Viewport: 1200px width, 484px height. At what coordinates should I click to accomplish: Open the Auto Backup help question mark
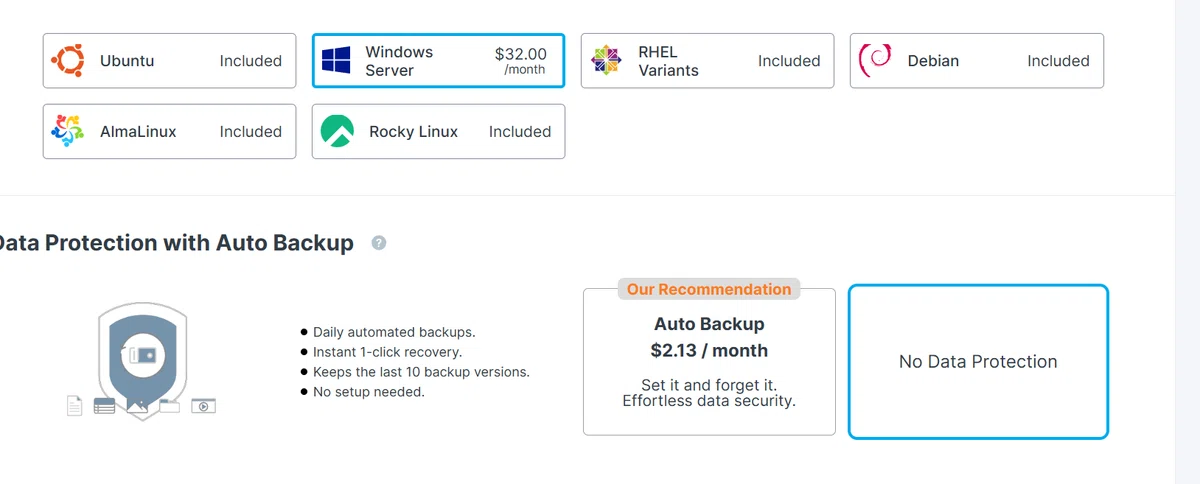(379, 243)
